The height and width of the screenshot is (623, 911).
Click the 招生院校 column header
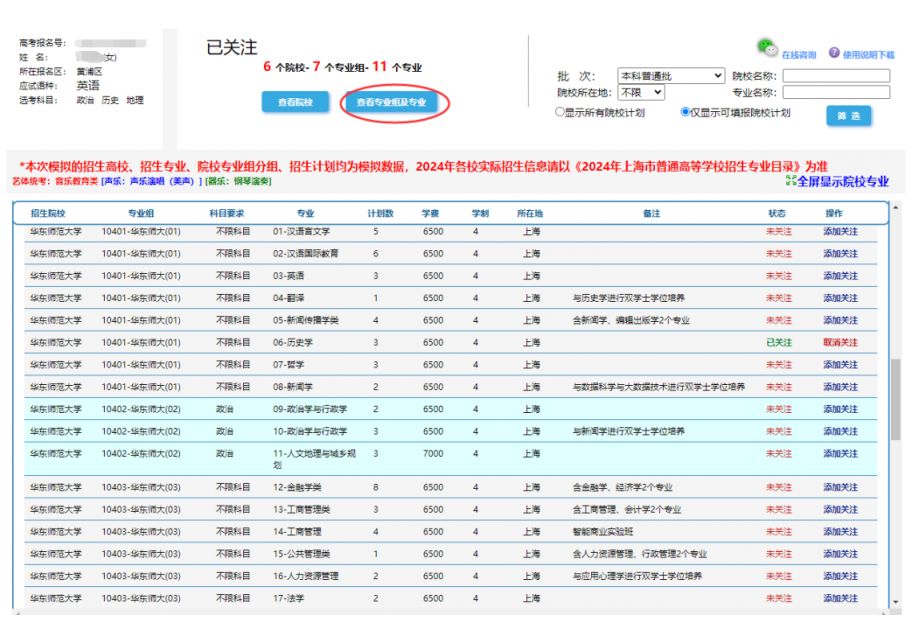point(48,213)
